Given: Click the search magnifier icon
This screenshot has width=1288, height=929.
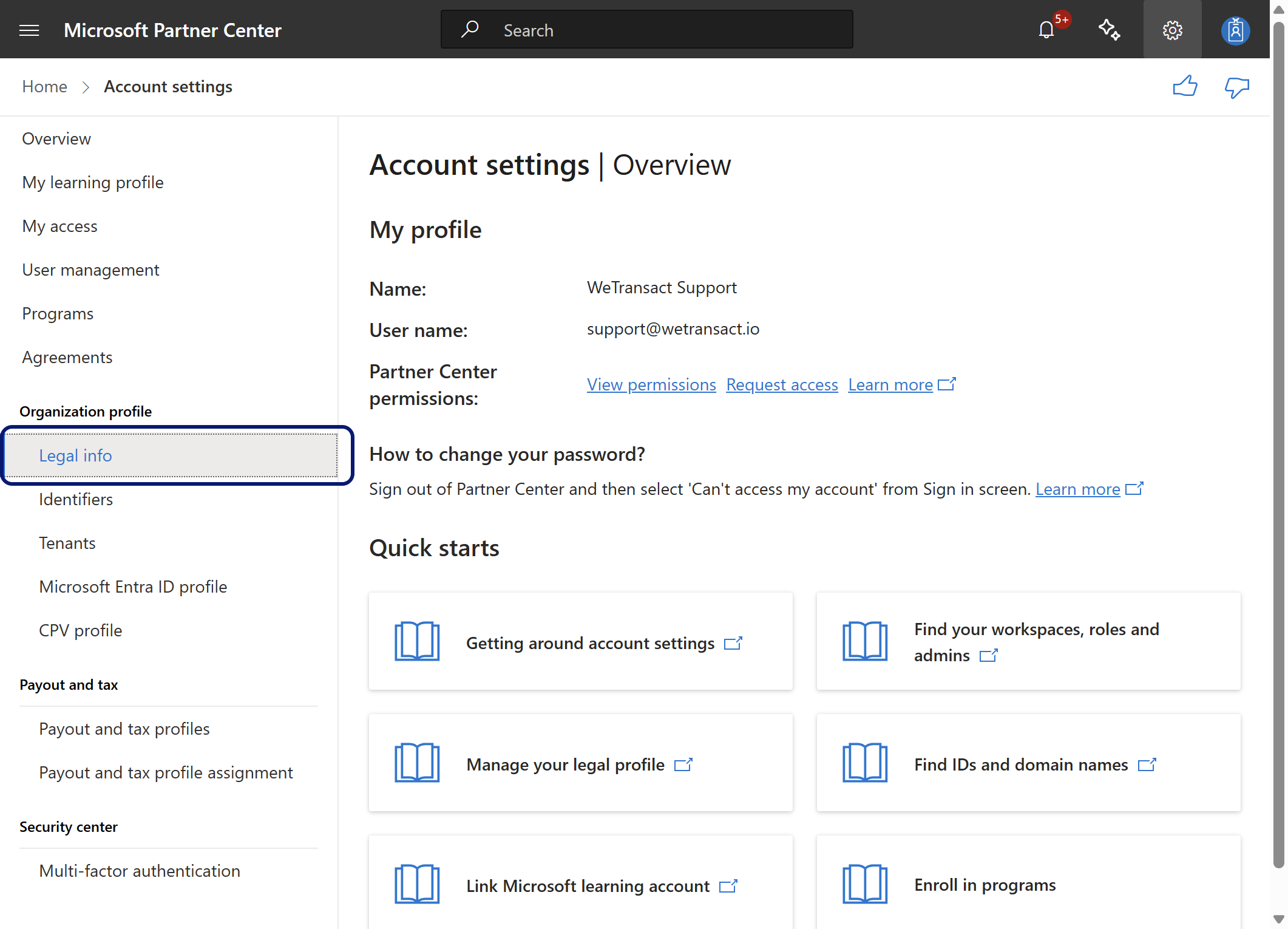Looking at the screenshot, I should point(470,29).
